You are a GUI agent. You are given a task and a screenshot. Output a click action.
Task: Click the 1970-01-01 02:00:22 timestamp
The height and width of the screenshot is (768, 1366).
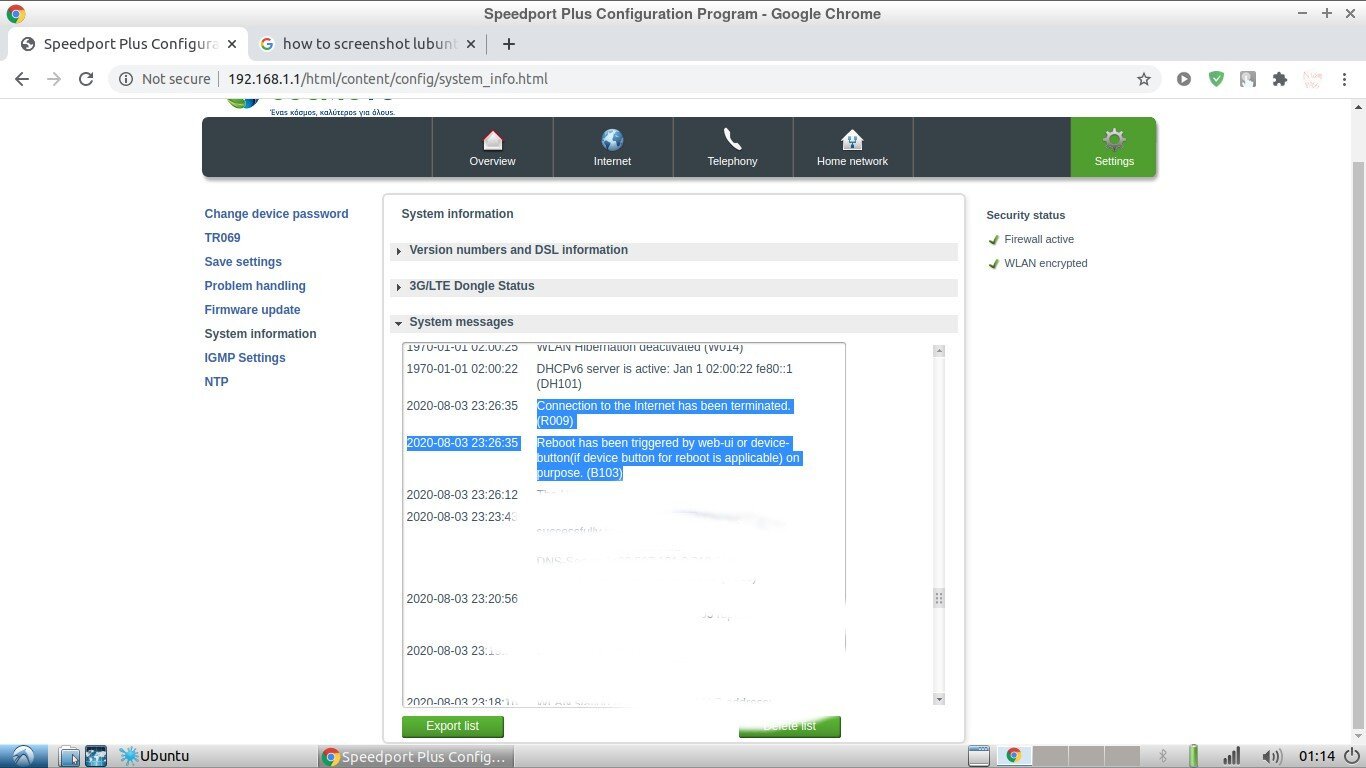click(462, 369)
